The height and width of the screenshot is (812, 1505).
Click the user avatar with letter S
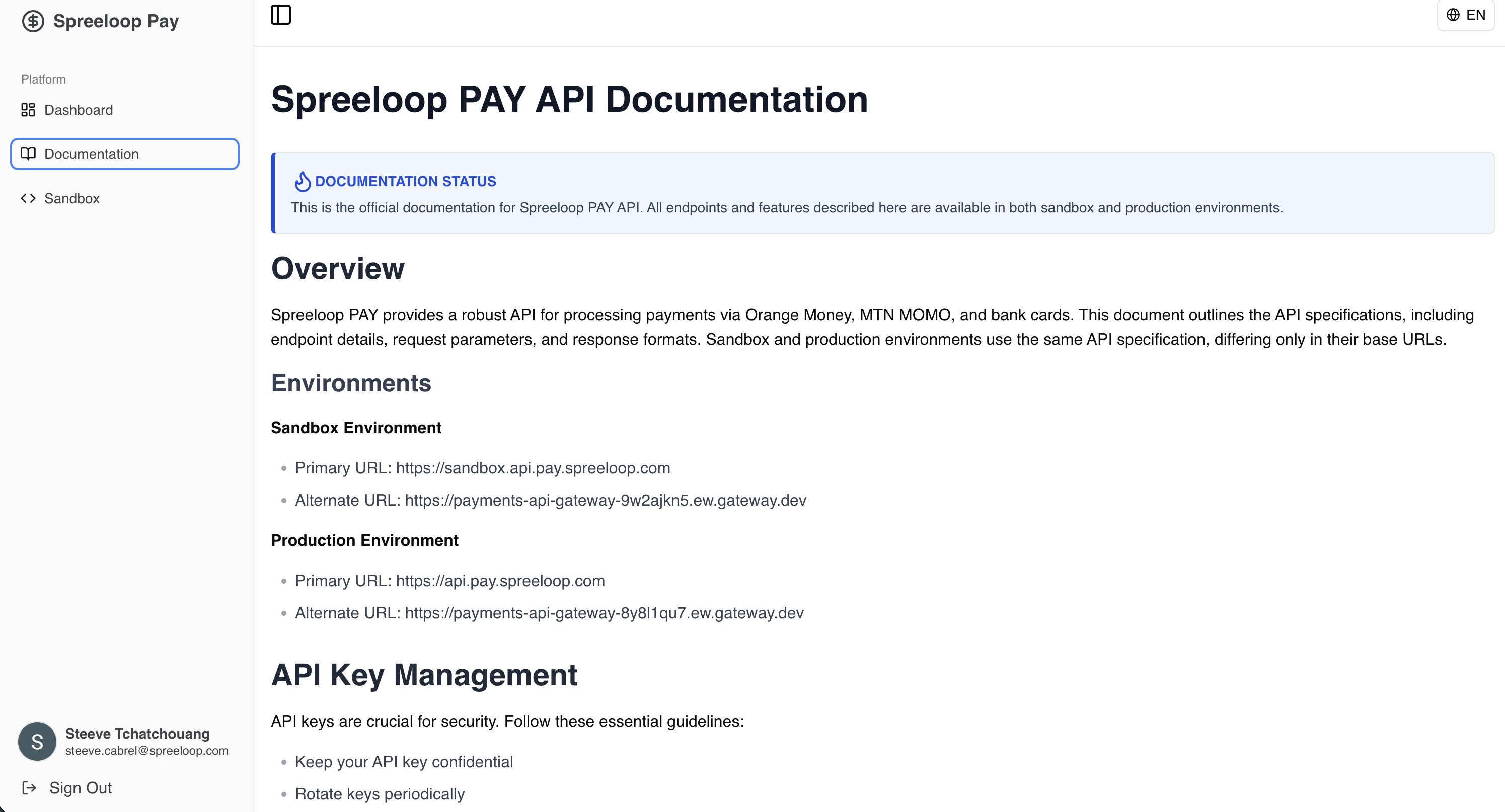tap(37, 742)
